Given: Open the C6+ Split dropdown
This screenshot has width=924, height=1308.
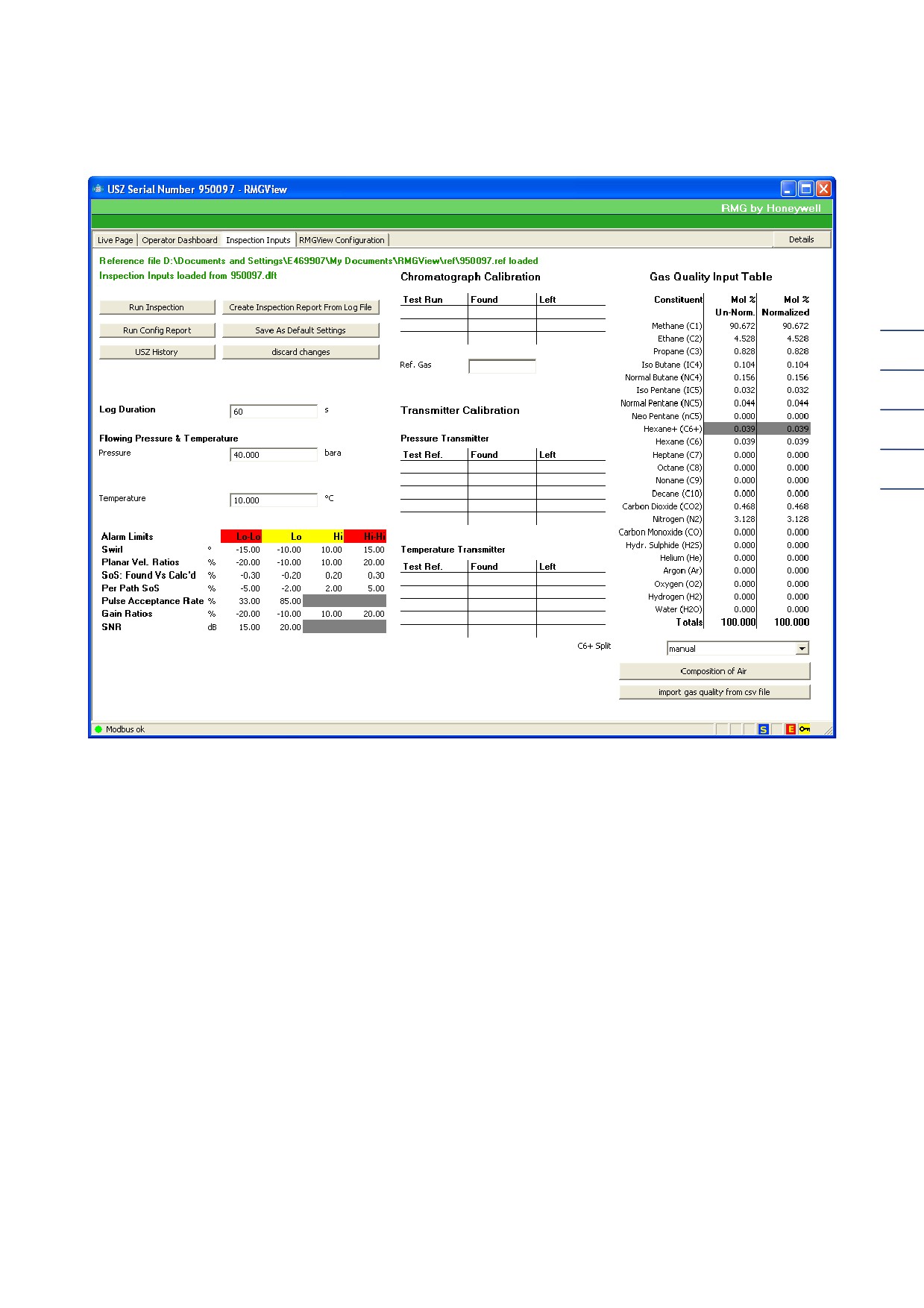Looking at the screenshot, I should point(802,649).
